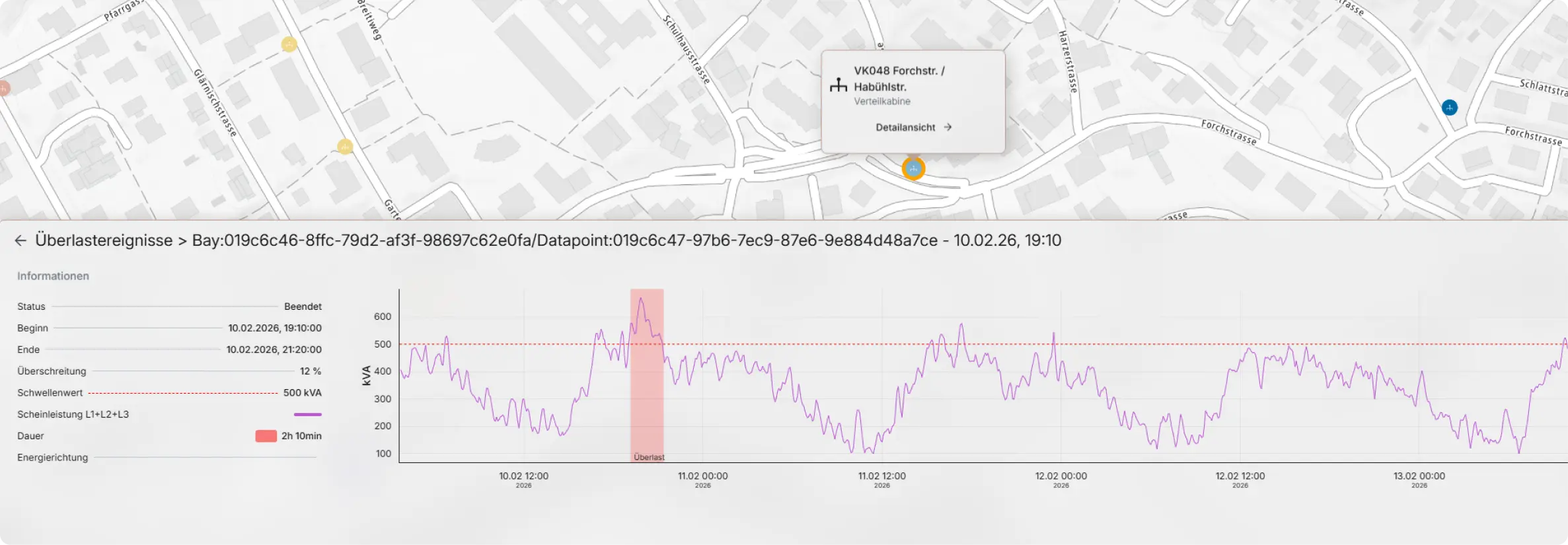The height and width of the screenshot is (545, 1568).
Task: Click the 10.02 12:00 x-axis label
Action: [x=523, y=476]
